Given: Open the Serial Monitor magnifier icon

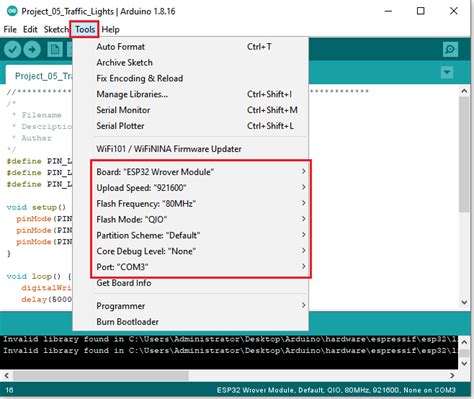Looking at the screenshot, I should point(450,50).
